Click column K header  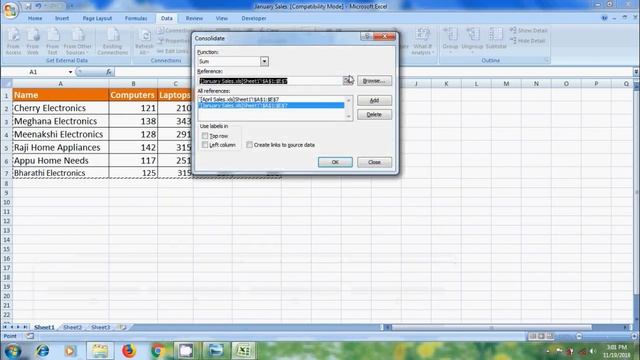point(446,84)
